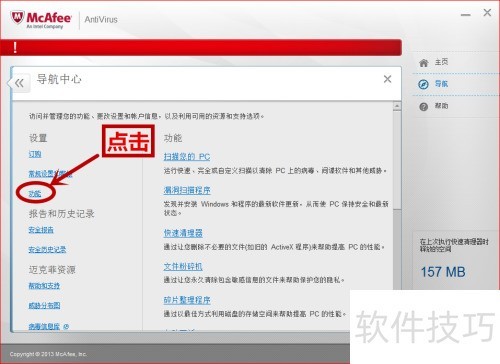Viewport: 500px width, 364px height.
Task: Click the McAfee shield logo
Action: [17, 18]
